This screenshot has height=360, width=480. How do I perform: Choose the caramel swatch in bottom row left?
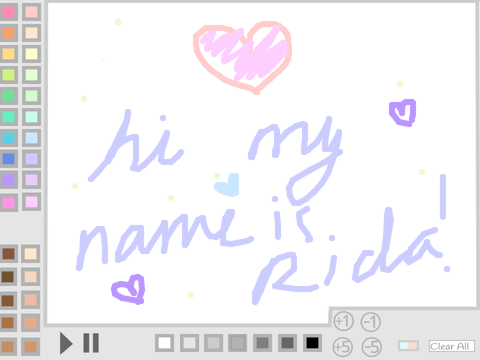(8, 346)
